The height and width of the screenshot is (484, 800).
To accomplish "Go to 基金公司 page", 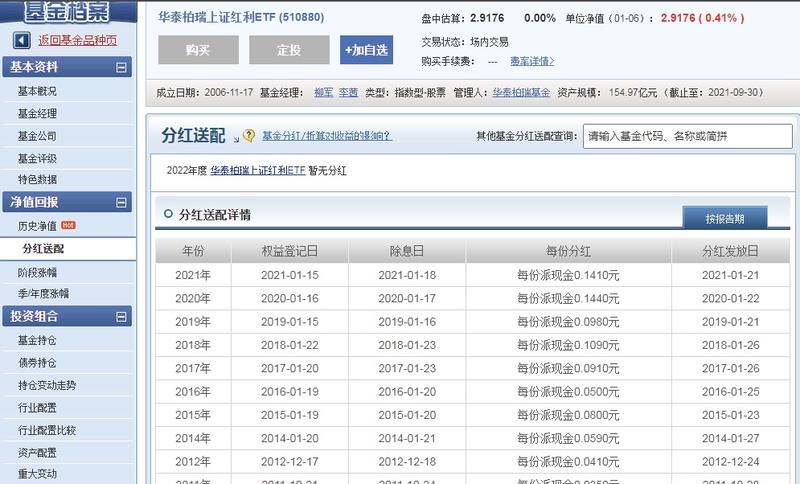I will pyautogui.click(x=37, y=136).
